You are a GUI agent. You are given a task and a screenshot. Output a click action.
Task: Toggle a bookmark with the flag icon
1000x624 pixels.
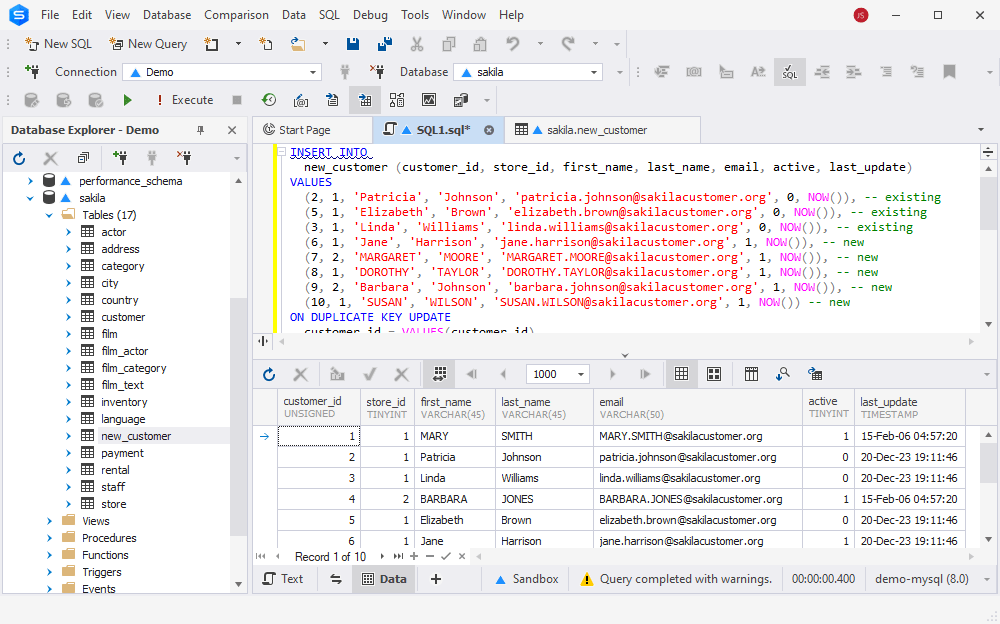(x=951, y=72)
